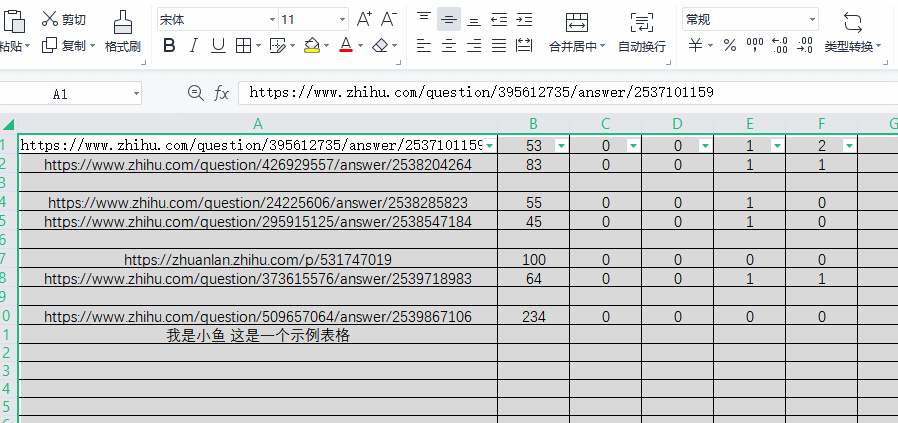Select the column A header
The image size is (898, 423).
[258, 124]
